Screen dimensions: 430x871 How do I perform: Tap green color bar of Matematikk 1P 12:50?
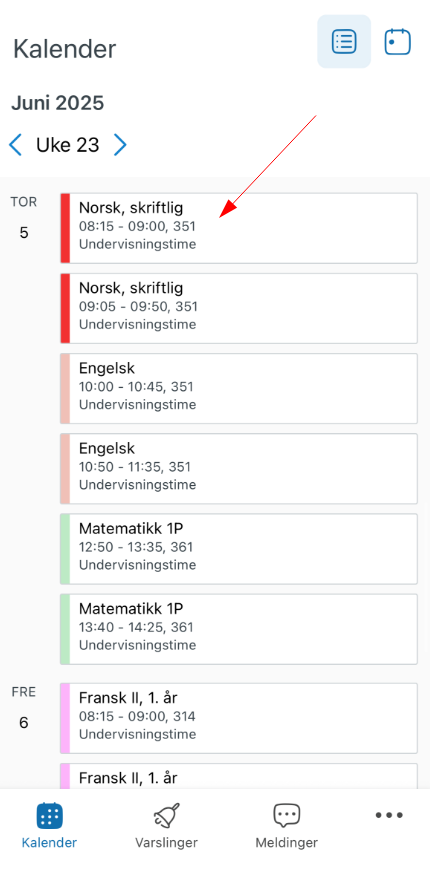[65, 549]
